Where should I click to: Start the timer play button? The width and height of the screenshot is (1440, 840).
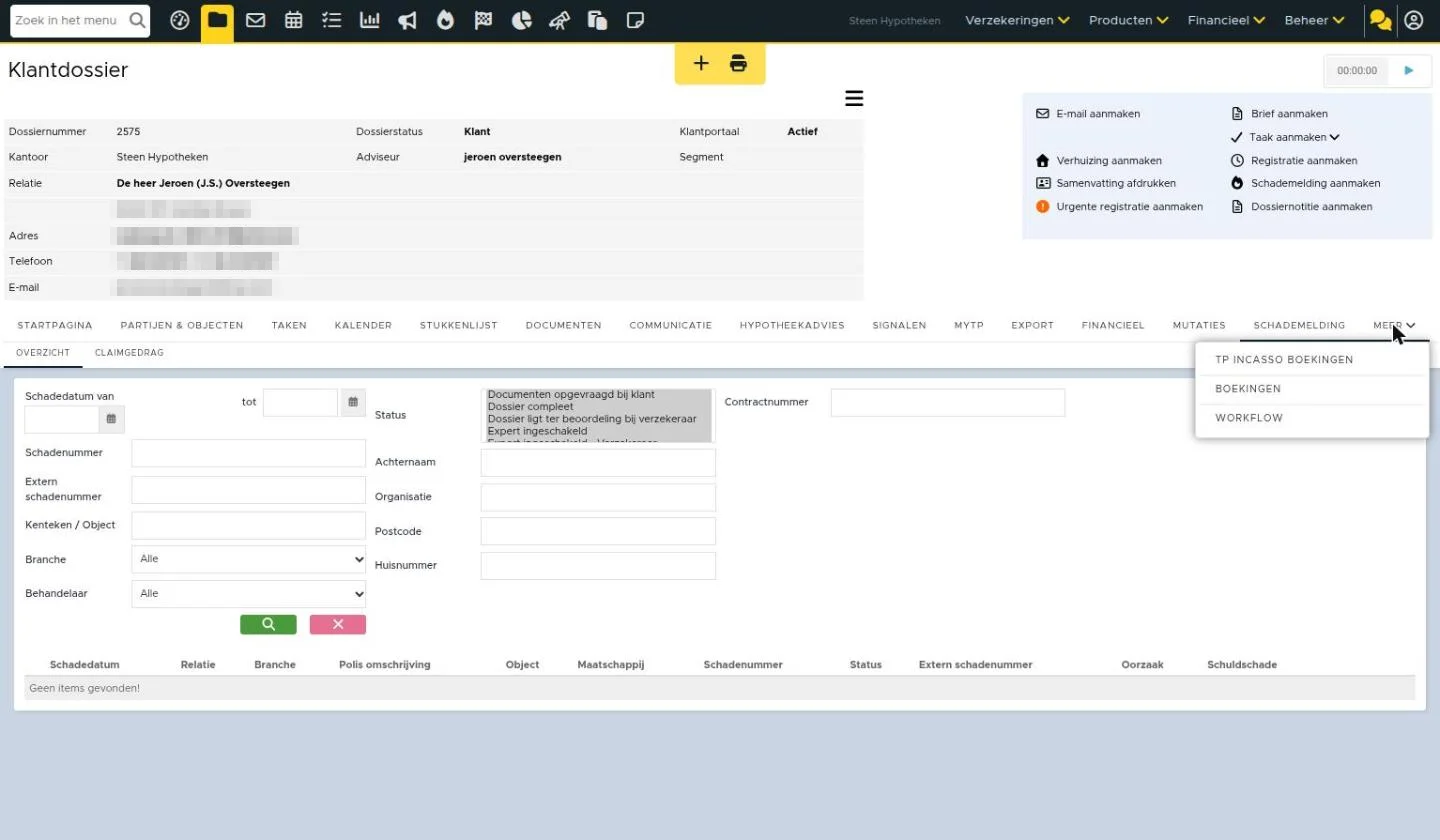[x=1409, y=70]
